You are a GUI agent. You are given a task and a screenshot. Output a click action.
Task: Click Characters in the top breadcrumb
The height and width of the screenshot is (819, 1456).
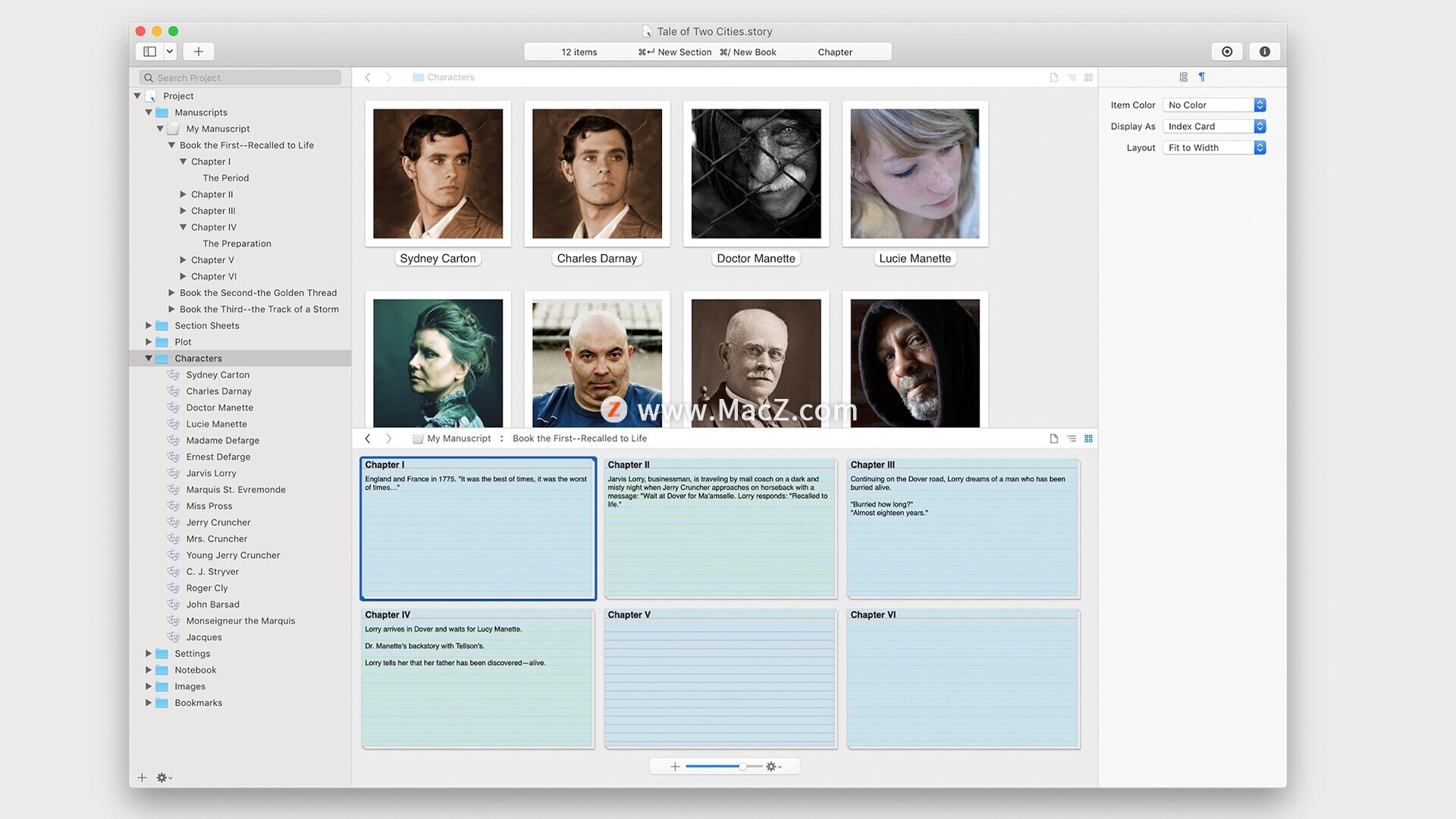pos(450,77)
